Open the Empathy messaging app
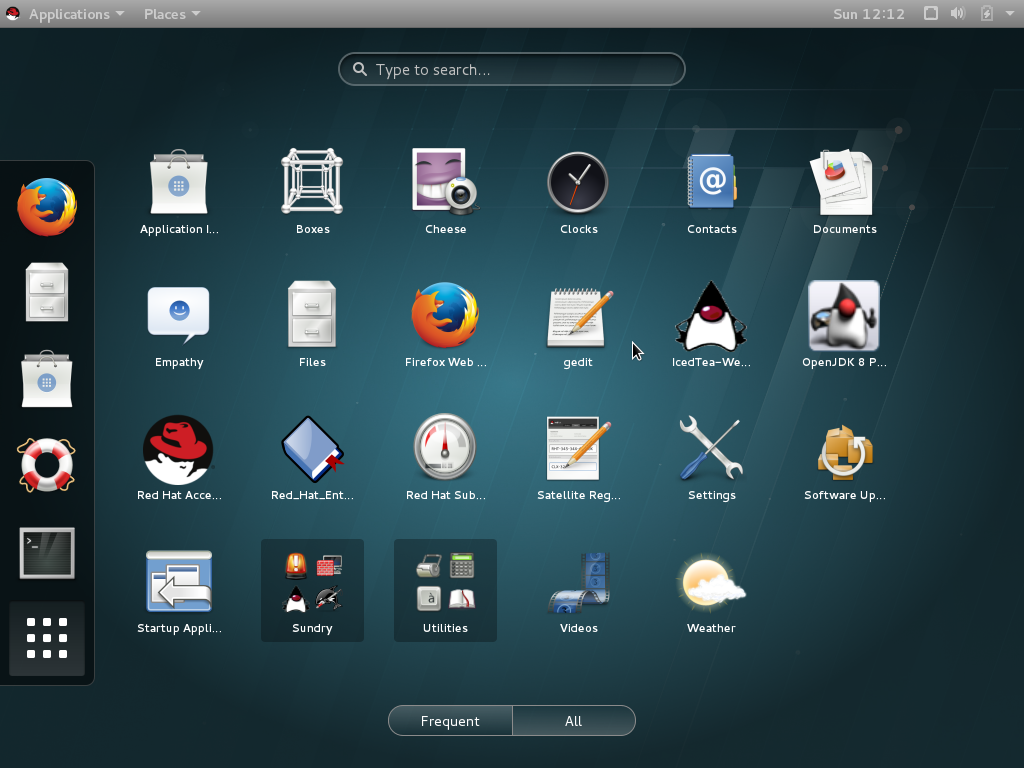 [x=178, y=315]
